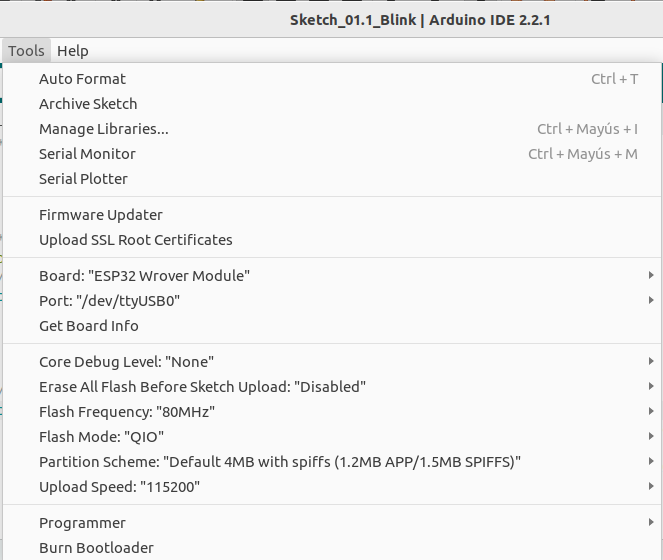Image resolution: width=663 pixels, height=560 pixels.
Task: Run Auto Format on the sketch
Action: [82, 79]
